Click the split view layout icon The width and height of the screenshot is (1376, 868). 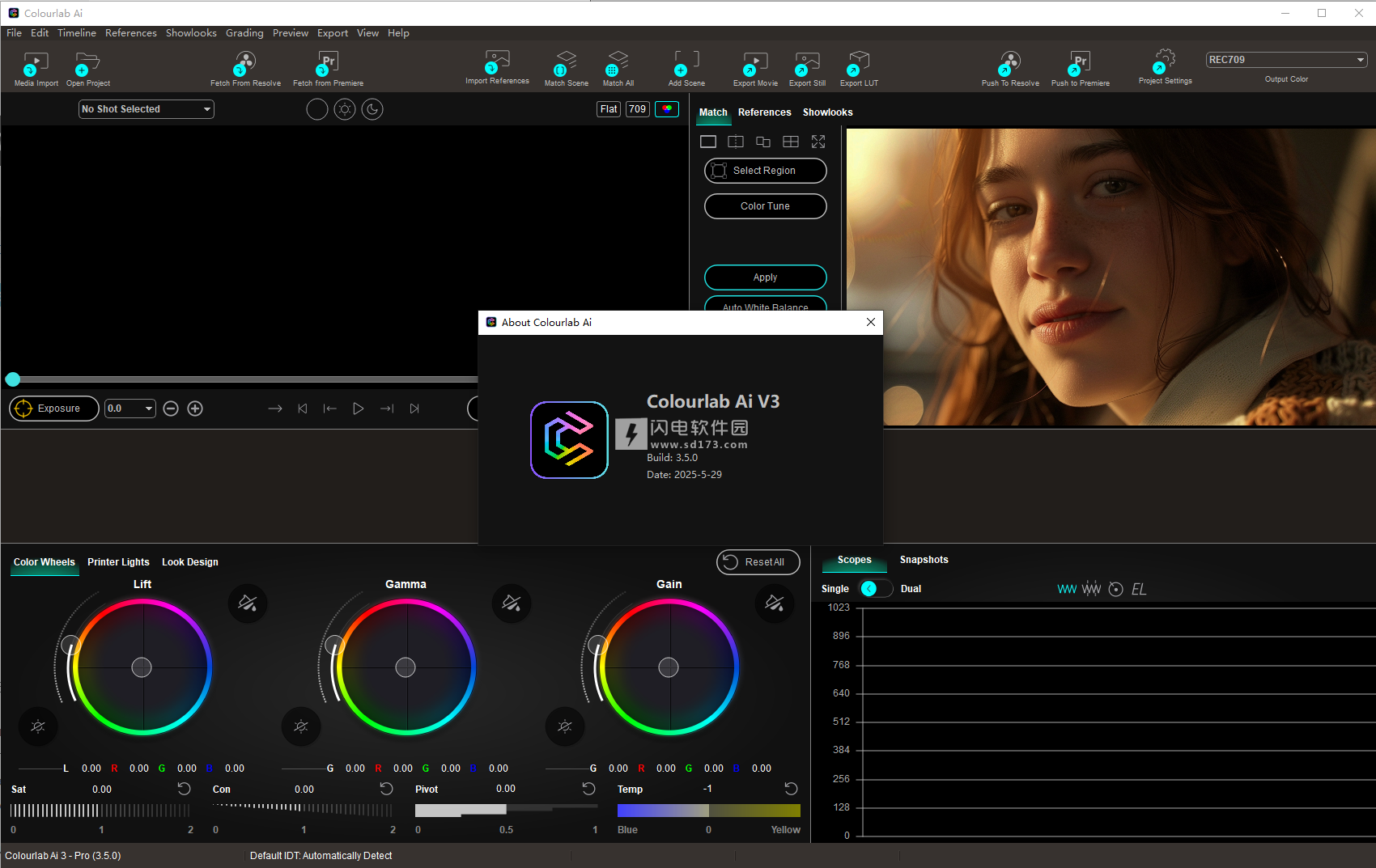[x=736, y=142]
